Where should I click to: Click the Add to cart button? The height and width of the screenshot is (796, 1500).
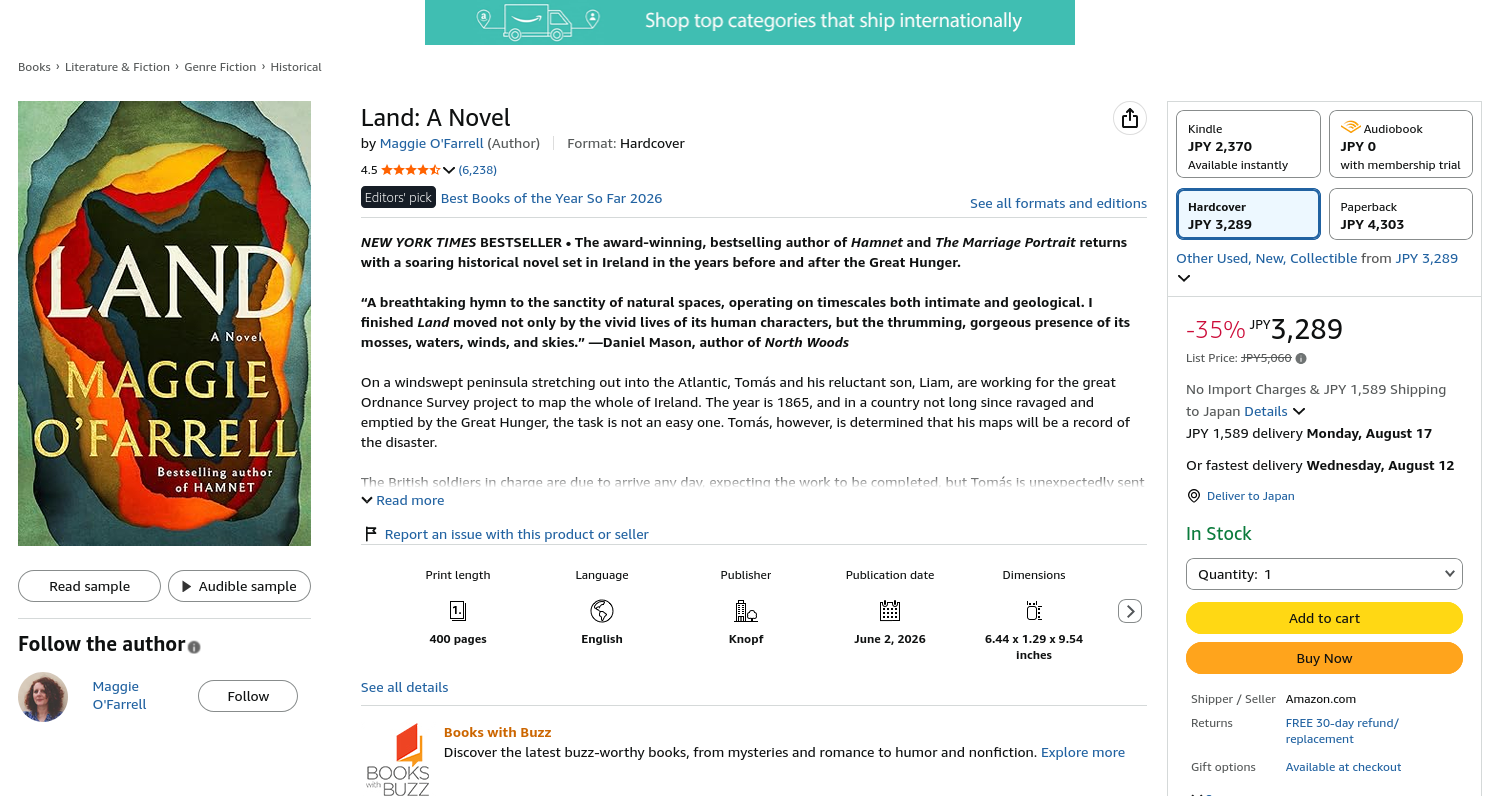coord(1324,618)
